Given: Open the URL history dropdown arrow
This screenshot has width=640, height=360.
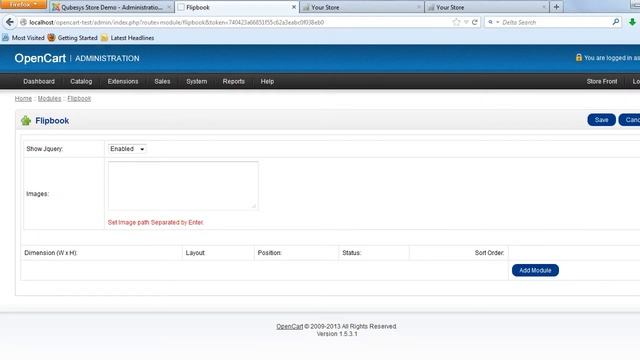Looking at the screenshot, I should (x=466, y=22).
